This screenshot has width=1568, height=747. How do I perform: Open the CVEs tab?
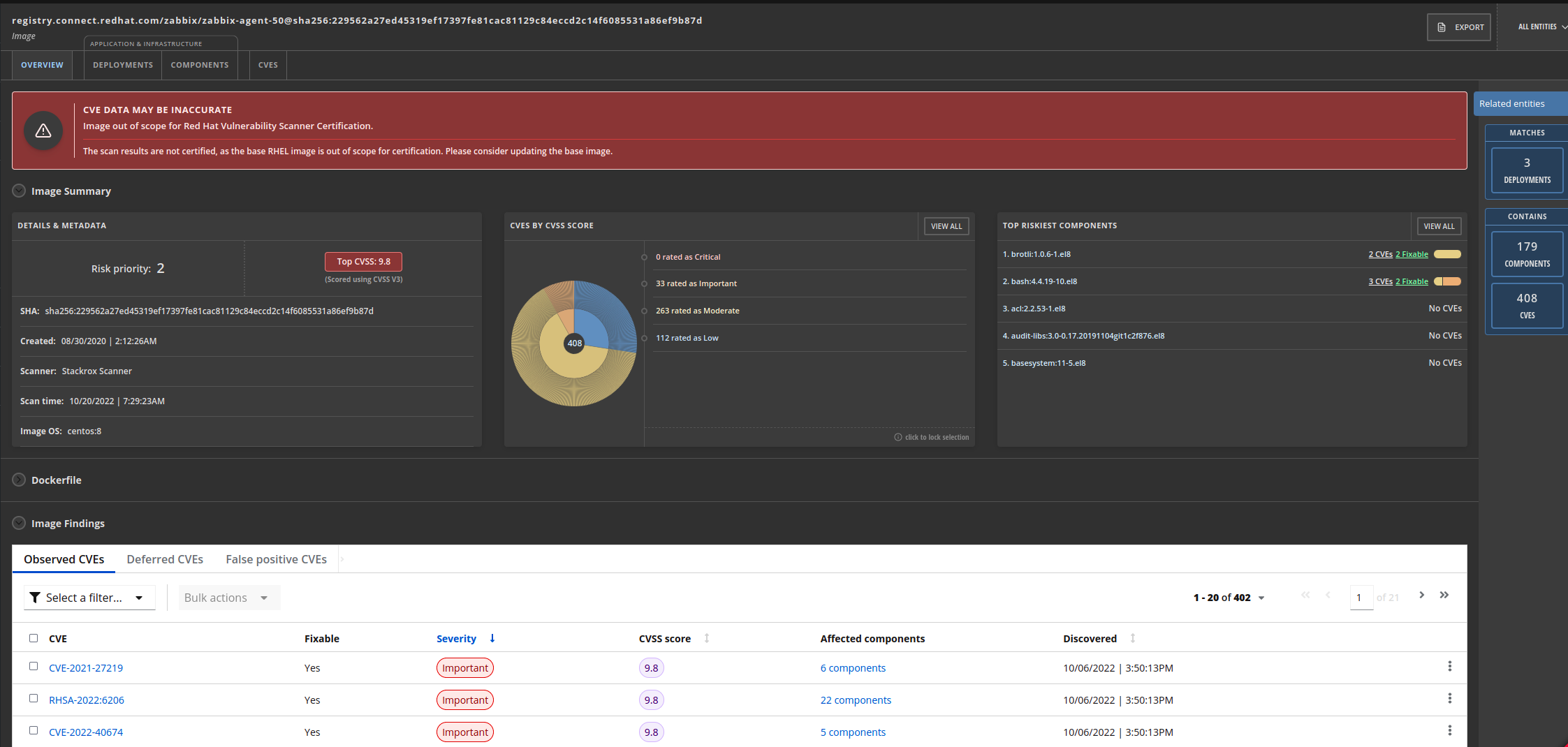(268, 65)
